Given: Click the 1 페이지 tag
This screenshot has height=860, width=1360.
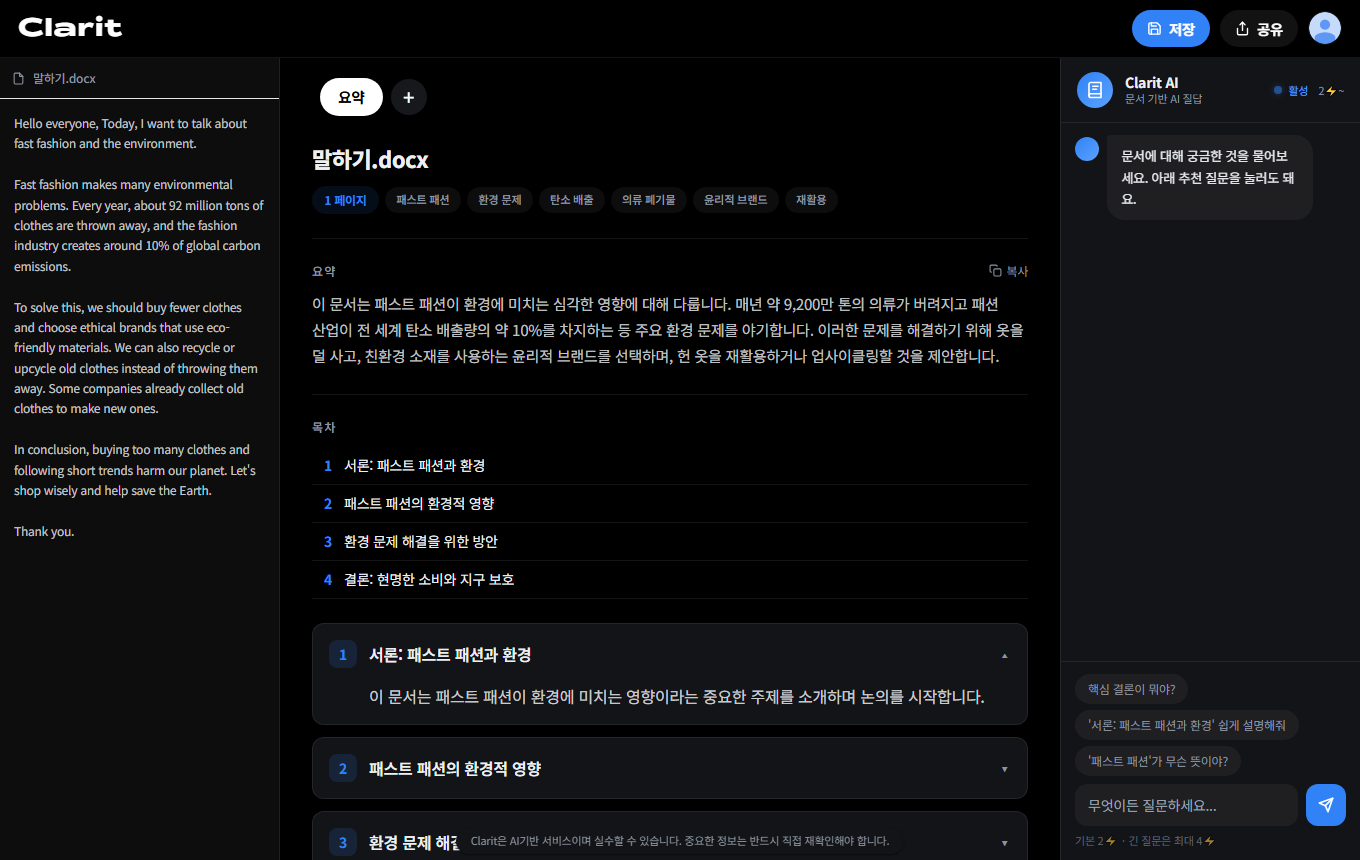Looking at the screenshot, I should [x=345, y=200].
